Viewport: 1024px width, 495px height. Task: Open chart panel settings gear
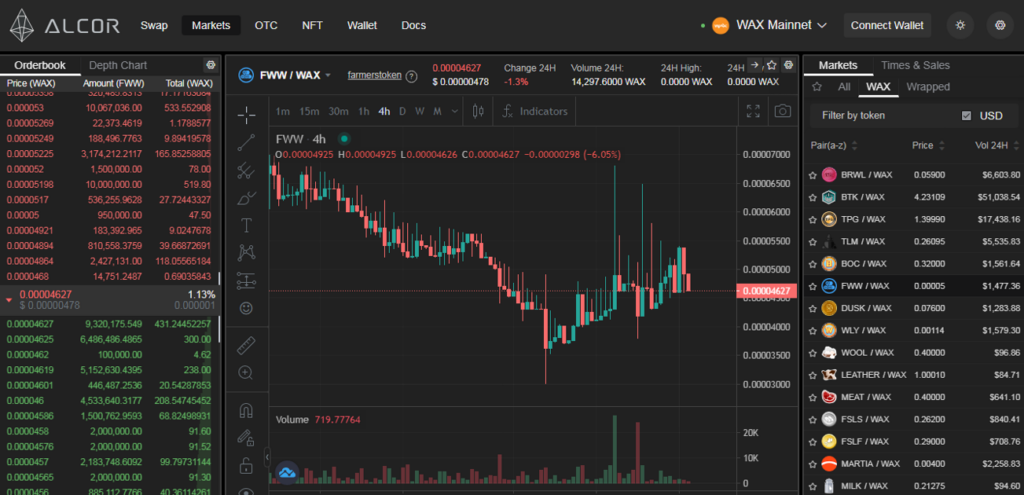pyautogui.click(x=788, y=65)
